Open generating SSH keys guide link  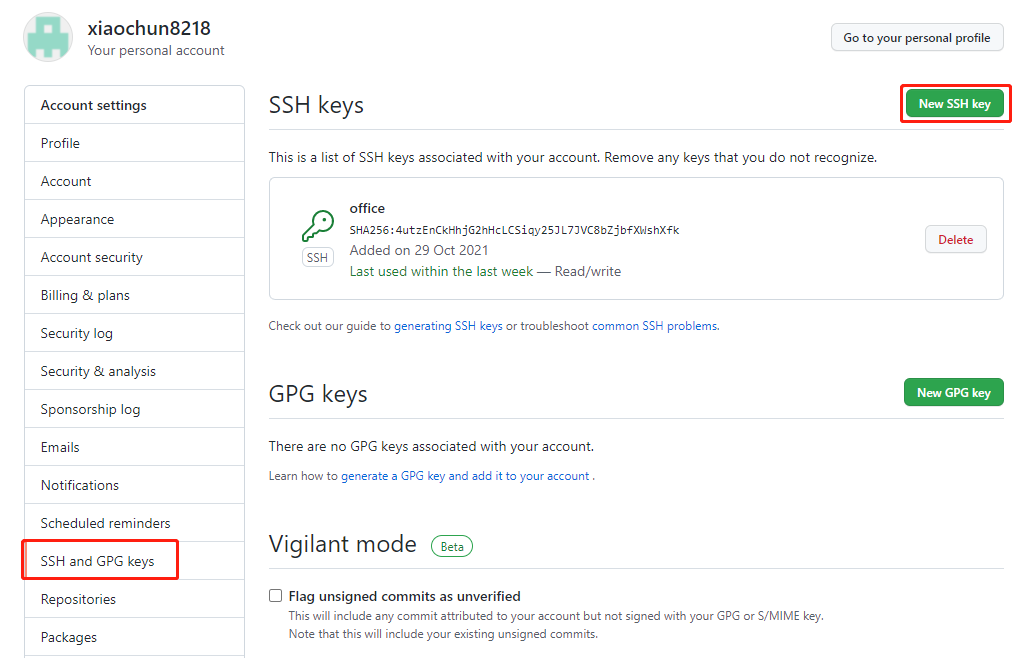coord(448,326)
